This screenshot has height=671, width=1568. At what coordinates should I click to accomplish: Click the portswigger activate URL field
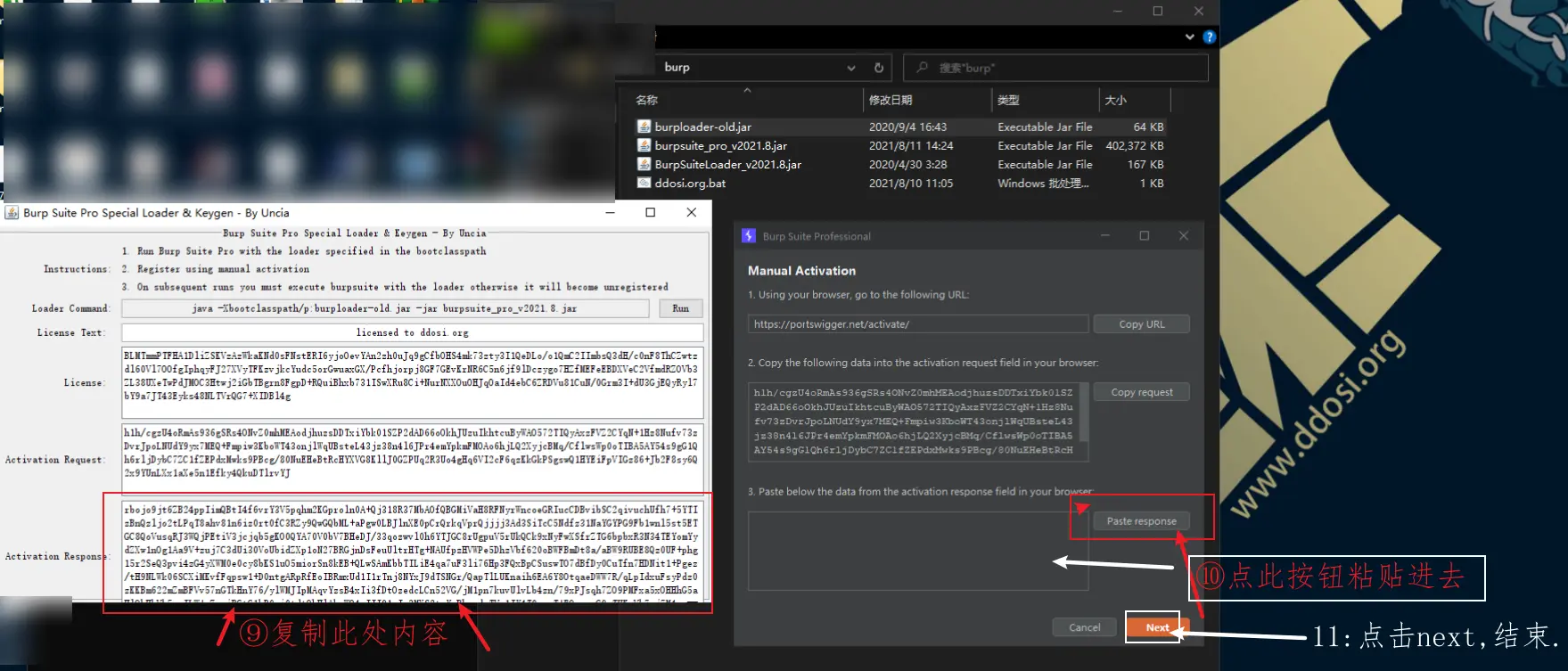[x=918, y=324]
